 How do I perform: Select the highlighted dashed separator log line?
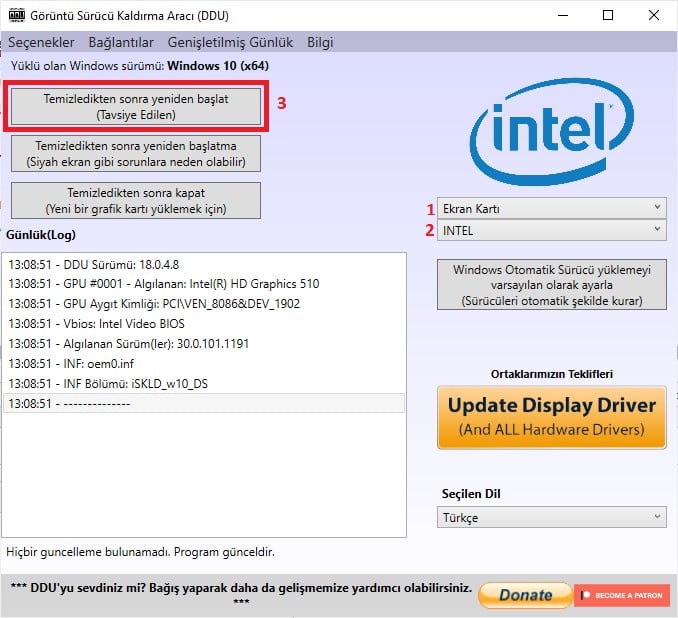click(204, 403)
